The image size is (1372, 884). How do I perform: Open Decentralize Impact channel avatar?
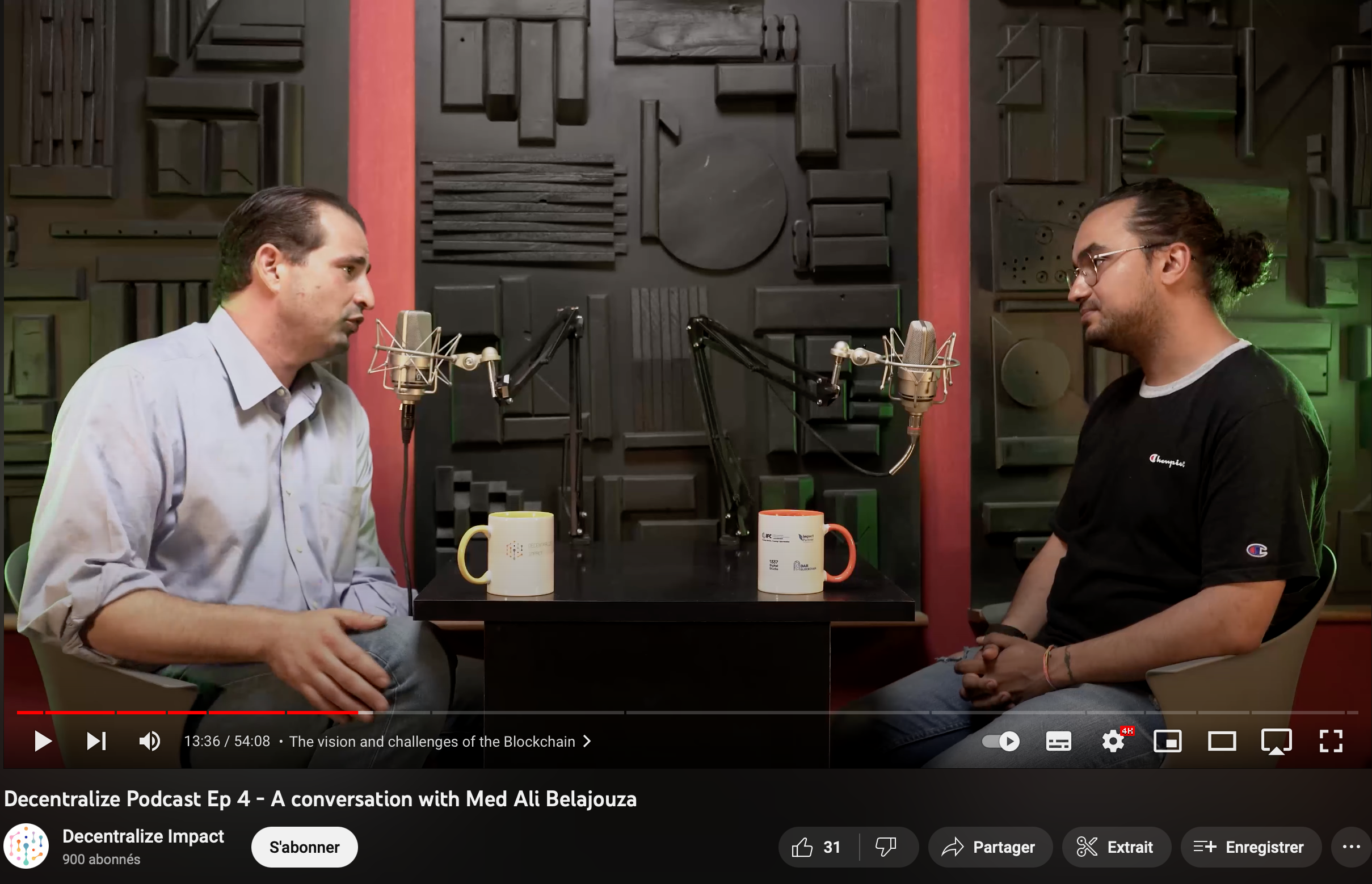point(27,846)
